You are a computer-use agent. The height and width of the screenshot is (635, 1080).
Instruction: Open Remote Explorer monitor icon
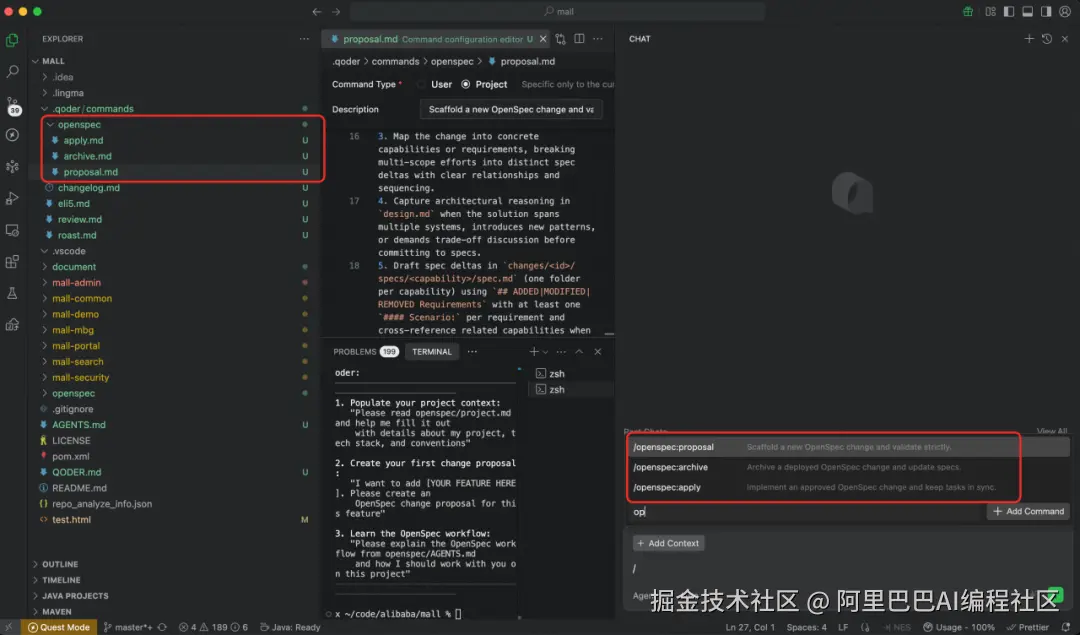coord(12,230)
